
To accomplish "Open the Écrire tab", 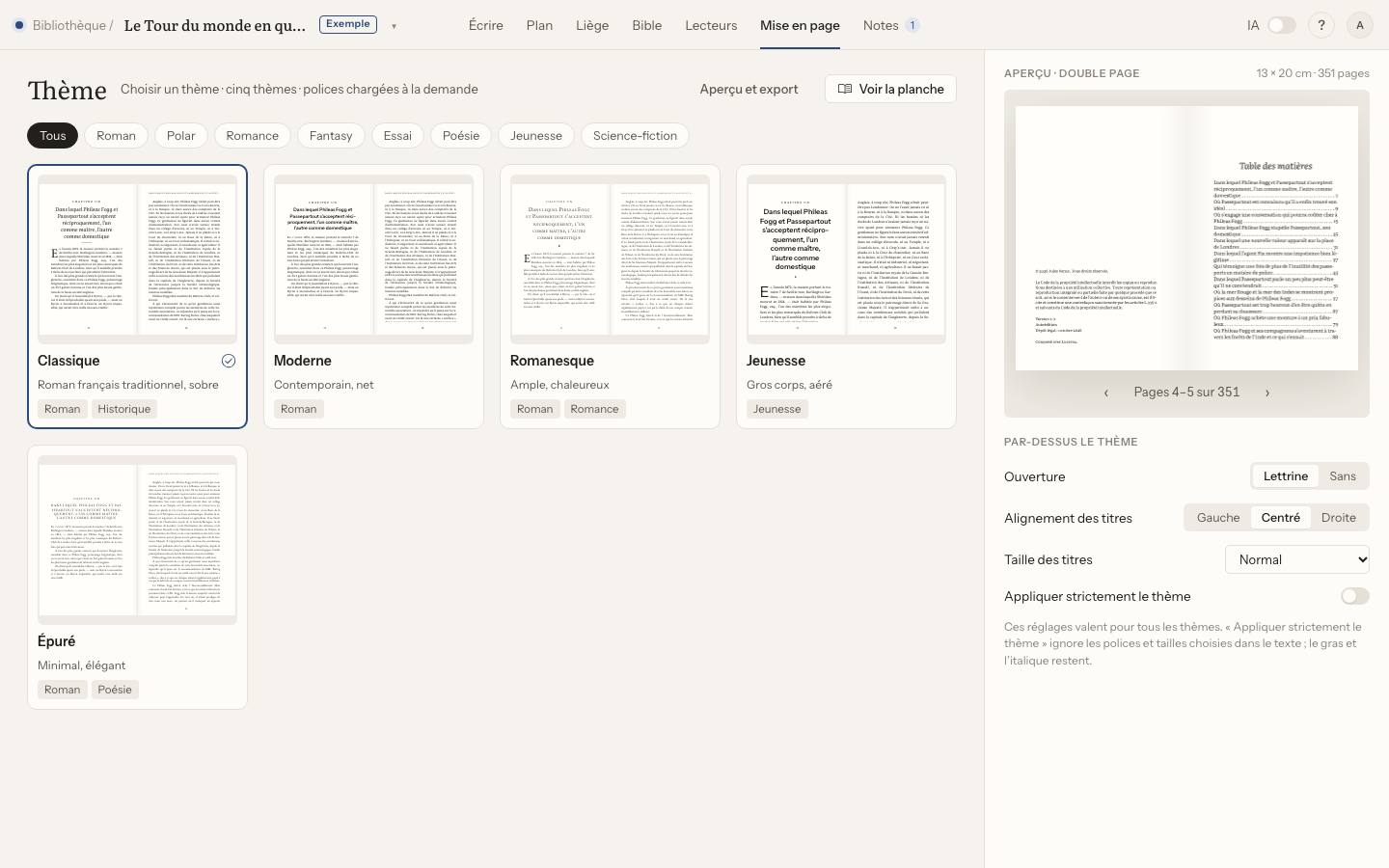I will tap(486, 25).
